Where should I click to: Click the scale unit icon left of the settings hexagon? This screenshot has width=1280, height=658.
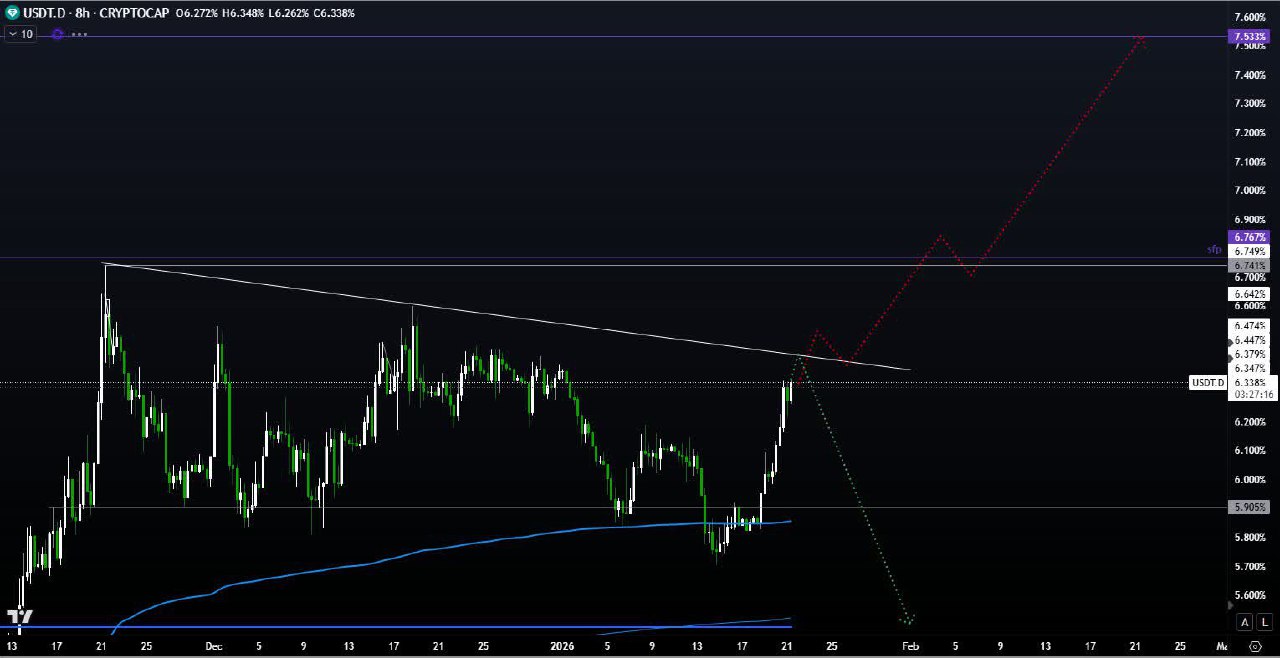click(1224, 647)
